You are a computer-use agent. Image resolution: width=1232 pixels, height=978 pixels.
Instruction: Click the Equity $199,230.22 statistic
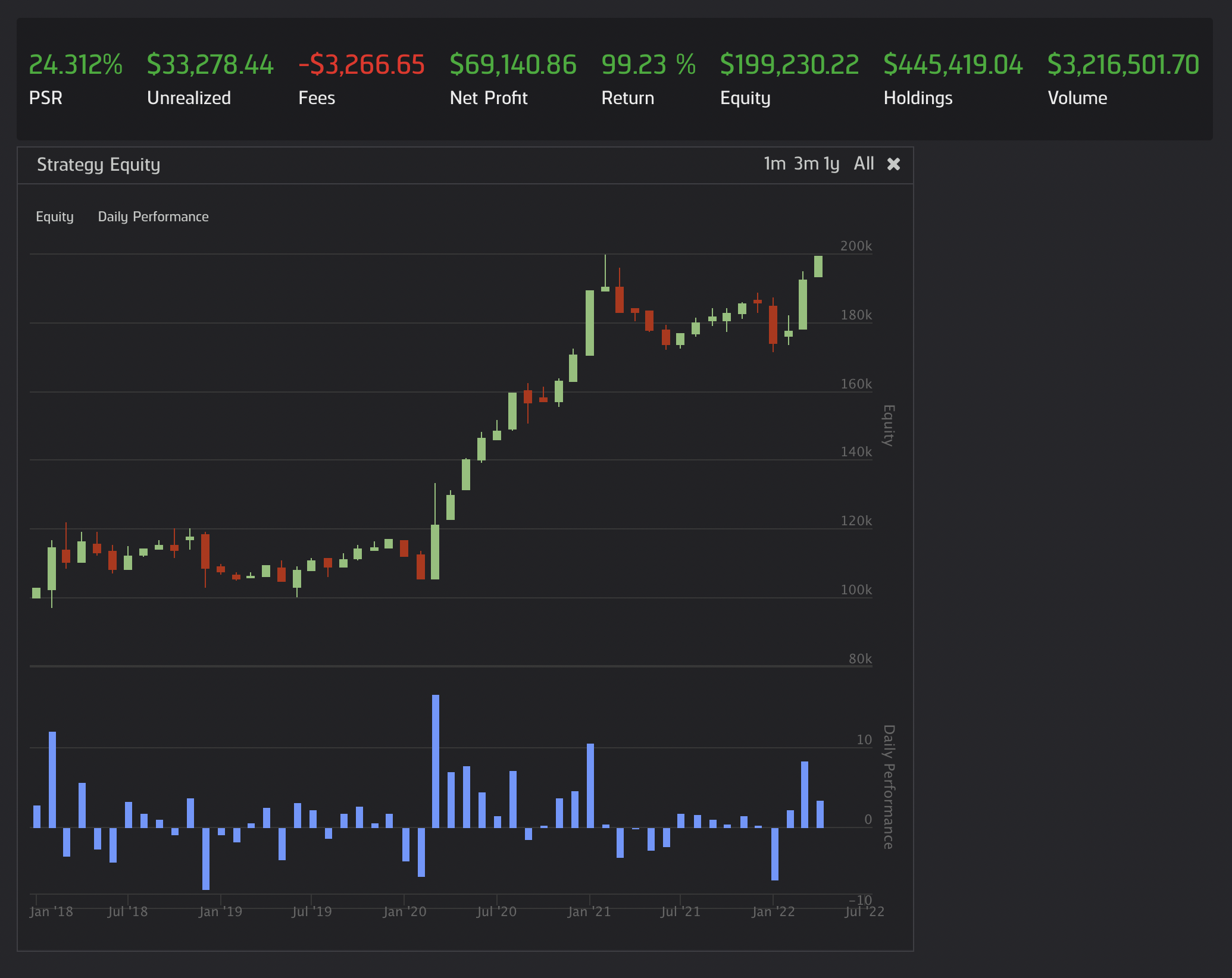tap(789, 64)
